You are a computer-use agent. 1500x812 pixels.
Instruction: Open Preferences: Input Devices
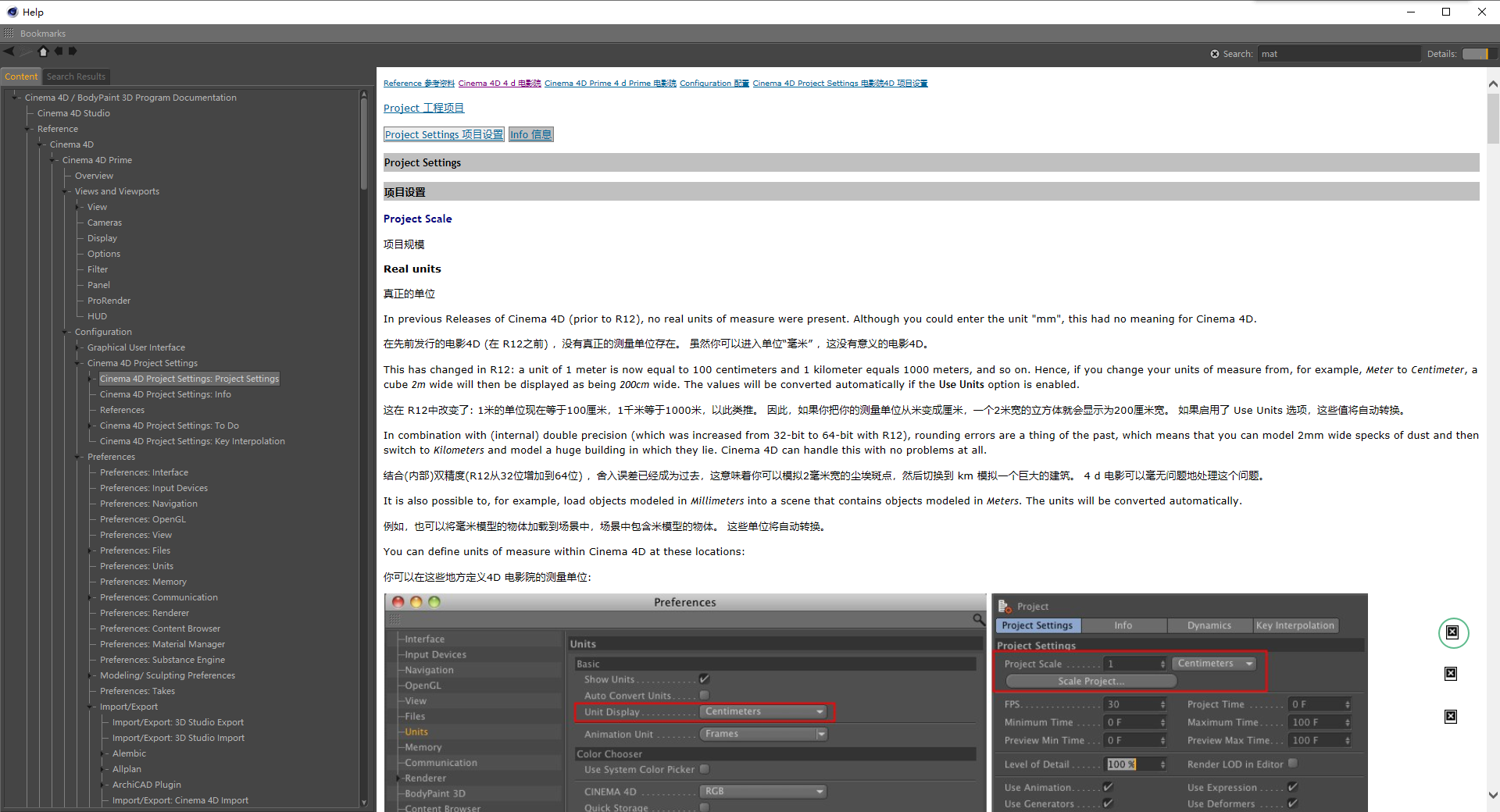click(x=154, y=488)
